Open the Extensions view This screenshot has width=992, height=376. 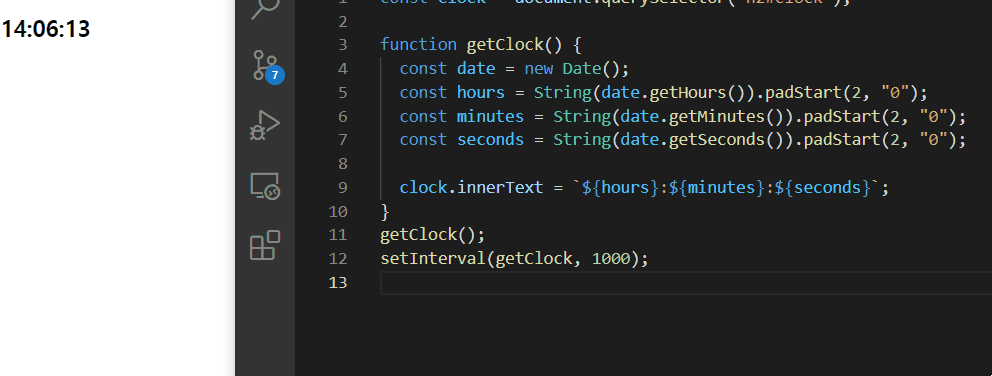265,245
